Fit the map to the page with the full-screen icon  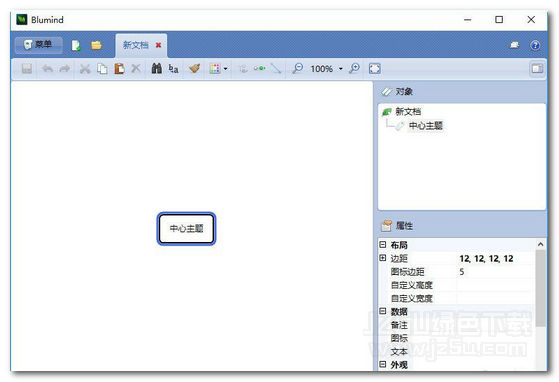click(x=375, y=68)
